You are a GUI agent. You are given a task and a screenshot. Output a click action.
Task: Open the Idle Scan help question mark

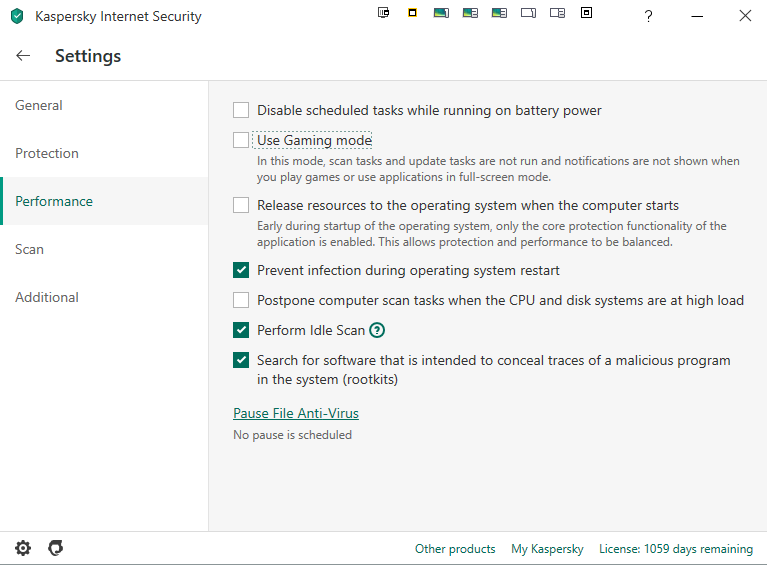pyautogui.click(x=377, y=330)
